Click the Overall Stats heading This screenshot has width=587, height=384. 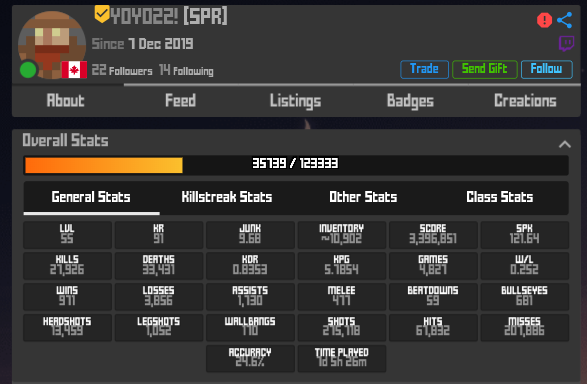tap(66, 140)
